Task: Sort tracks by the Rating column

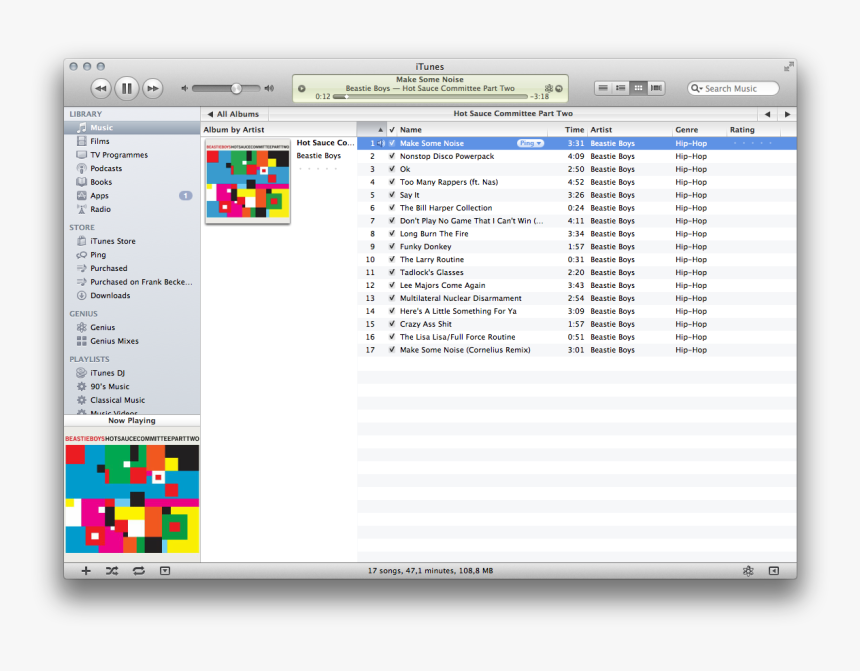Action: pyautogui.click(x=754, y=129)
